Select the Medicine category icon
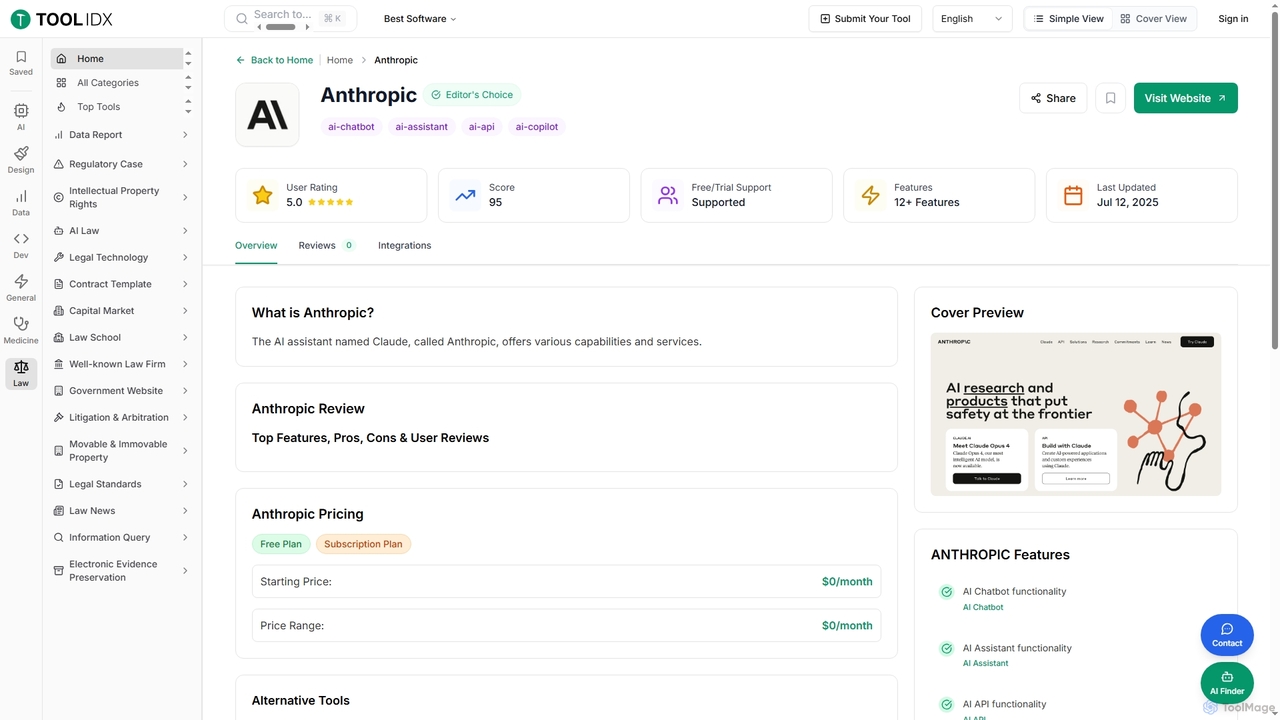Image resolution: width=1280 pixels, height=720 pixels. point(21,324)
